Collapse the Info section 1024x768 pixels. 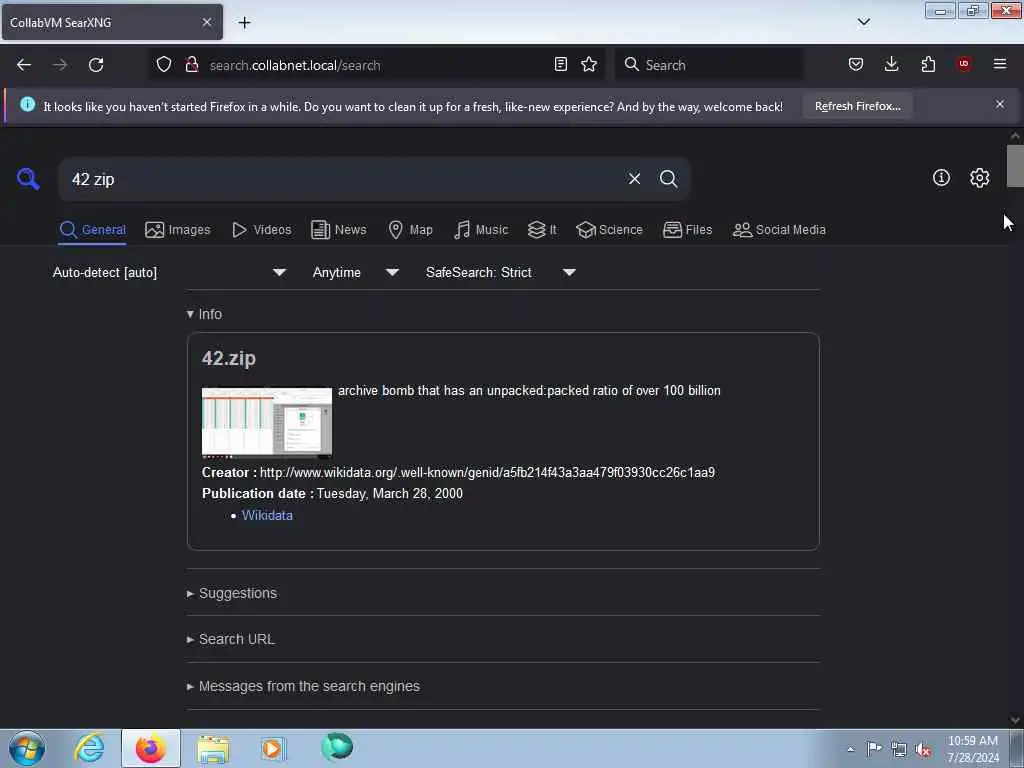coord(204,314)
